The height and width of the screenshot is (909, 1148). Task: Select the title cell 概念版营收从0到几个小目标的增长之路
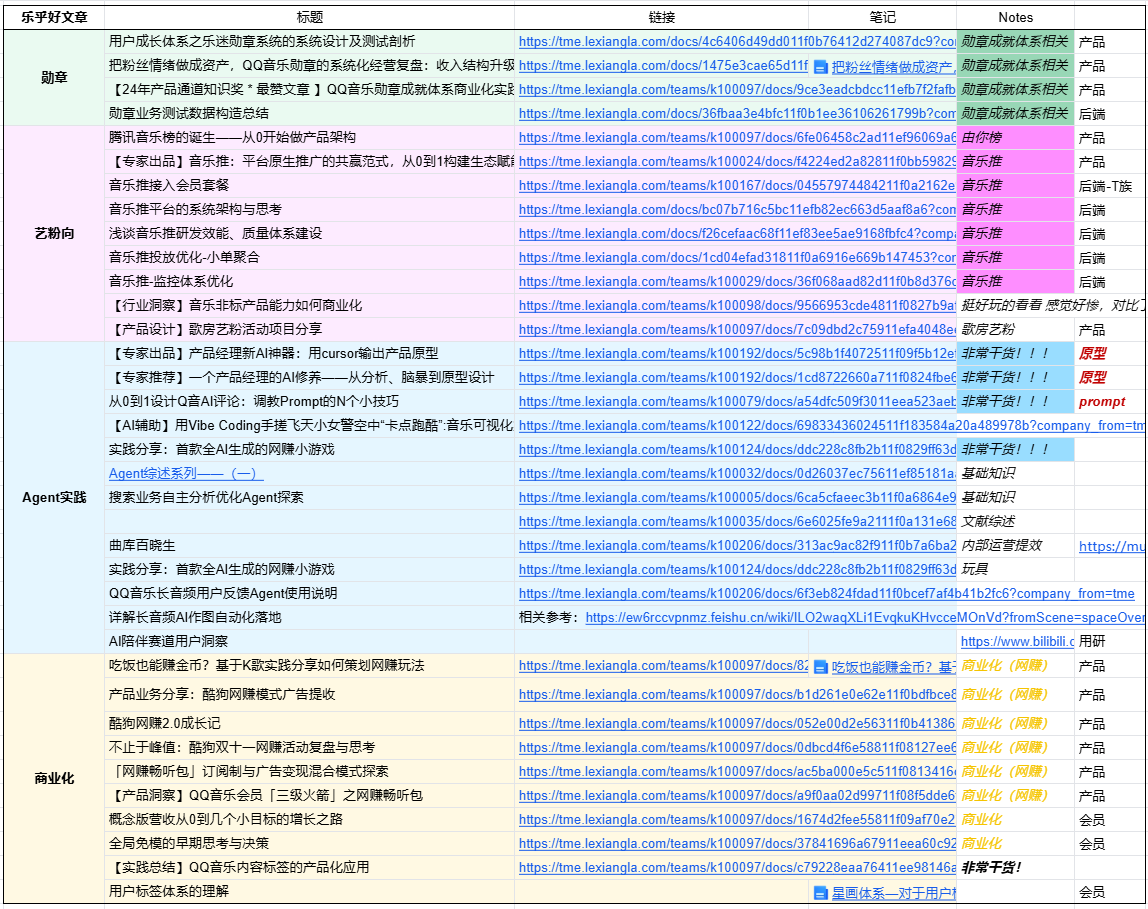[310, 820]
